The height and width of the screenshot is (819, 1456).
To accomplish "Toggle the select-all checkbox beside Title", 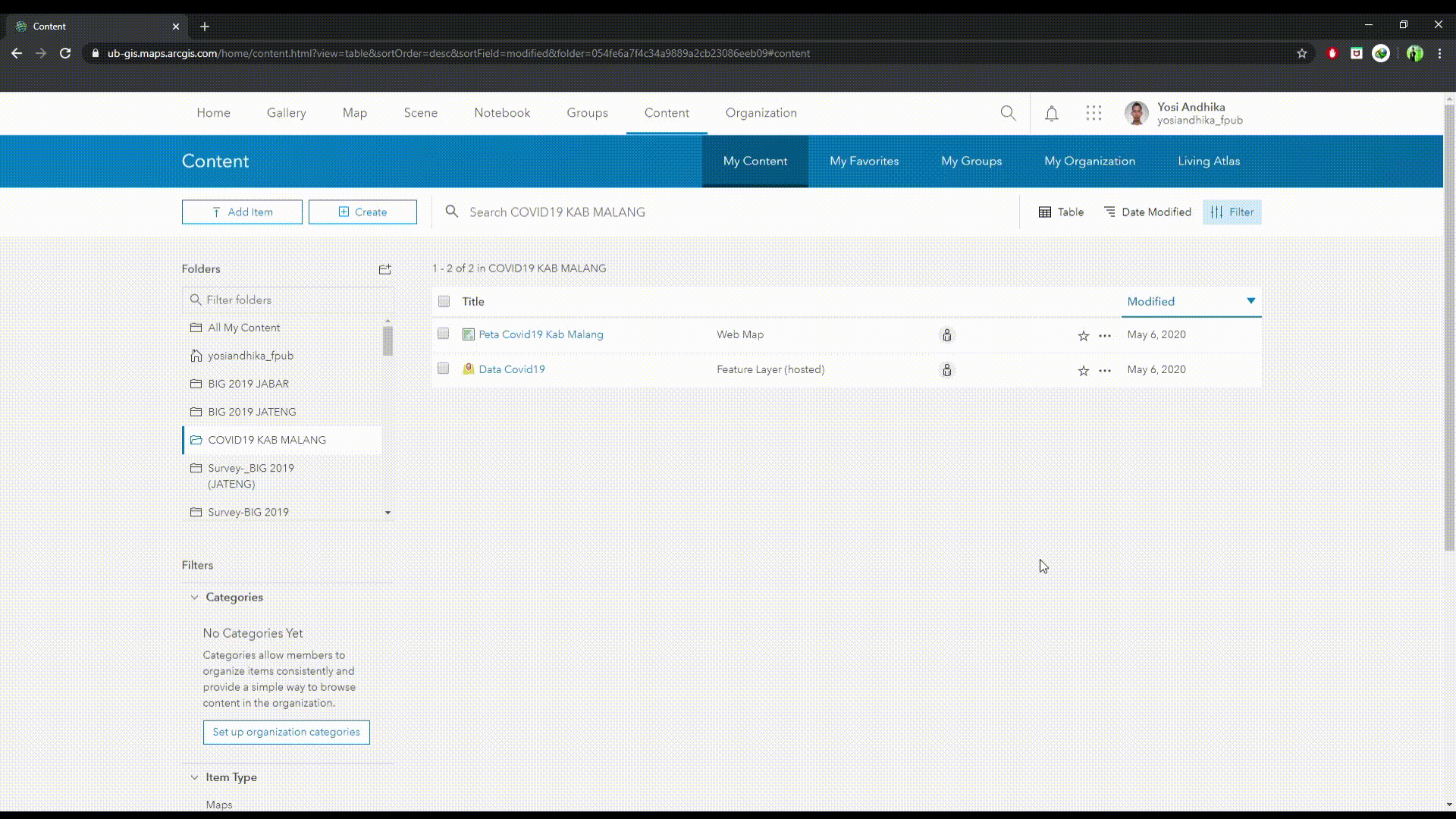I will (444, 302).
